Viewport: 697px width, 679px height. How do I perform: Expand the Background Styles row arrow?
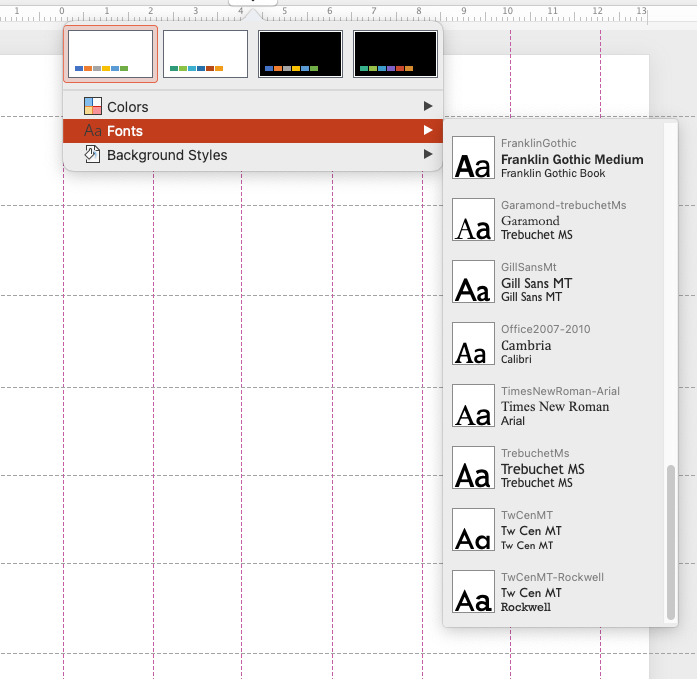pyautogui.click(x=428, y=154)
